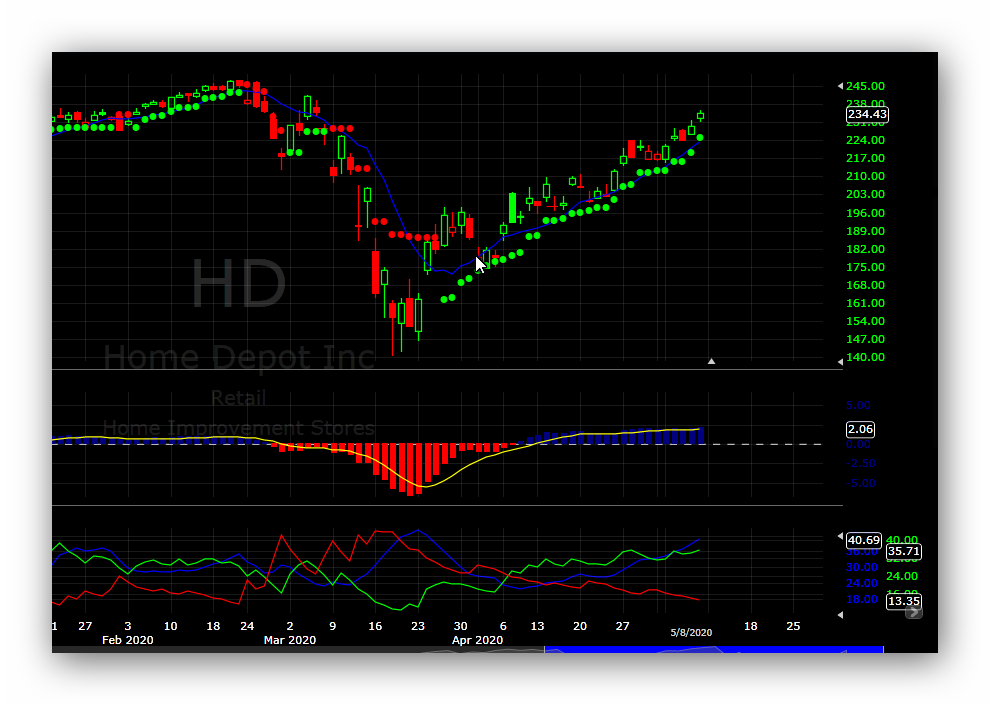Click the 196.00 price axis value

coord(865,213)
